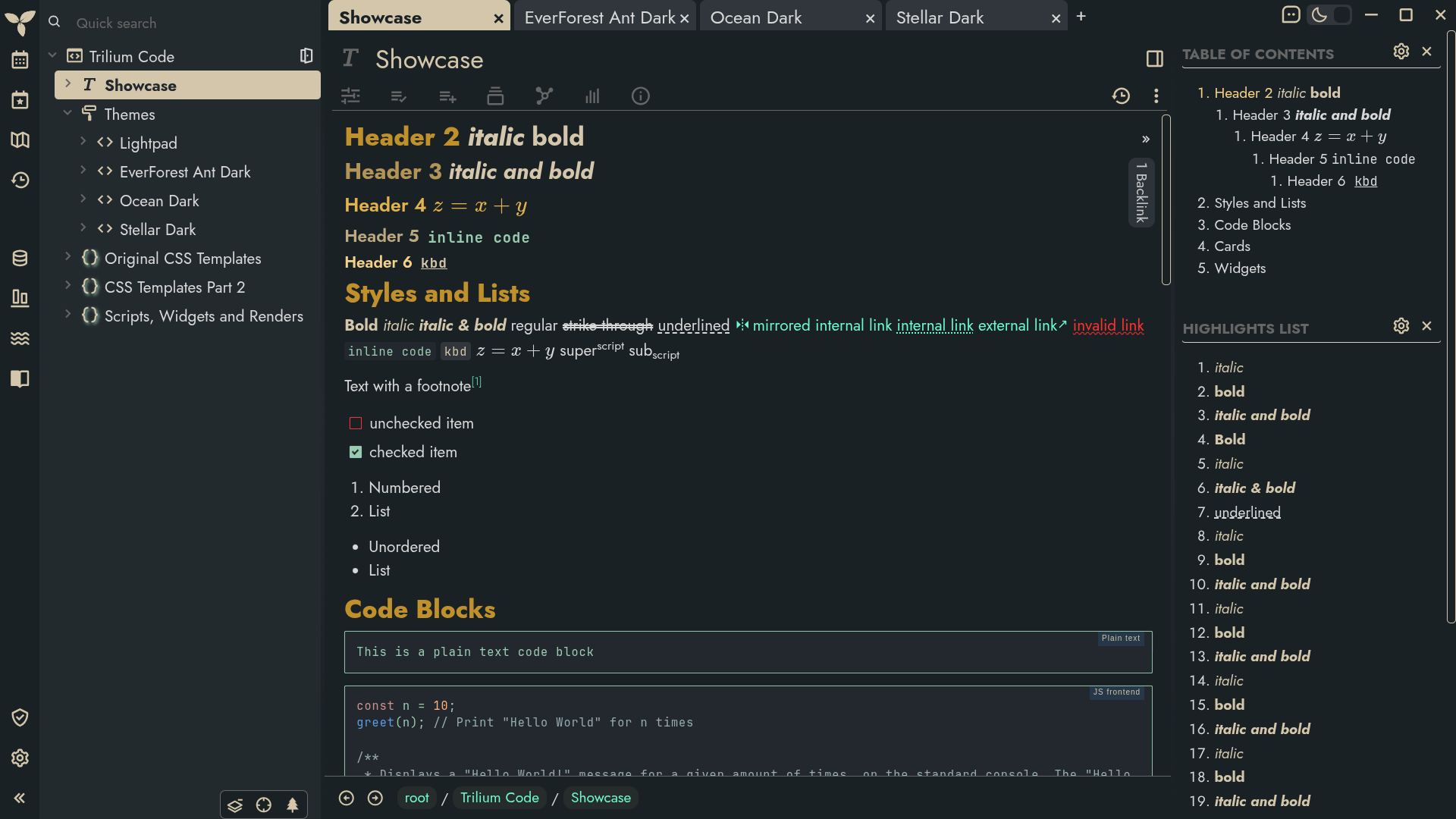Jump to Code Blocks in table of contents
Screen dimensions: 1456x819
[x=1252, y=225]
